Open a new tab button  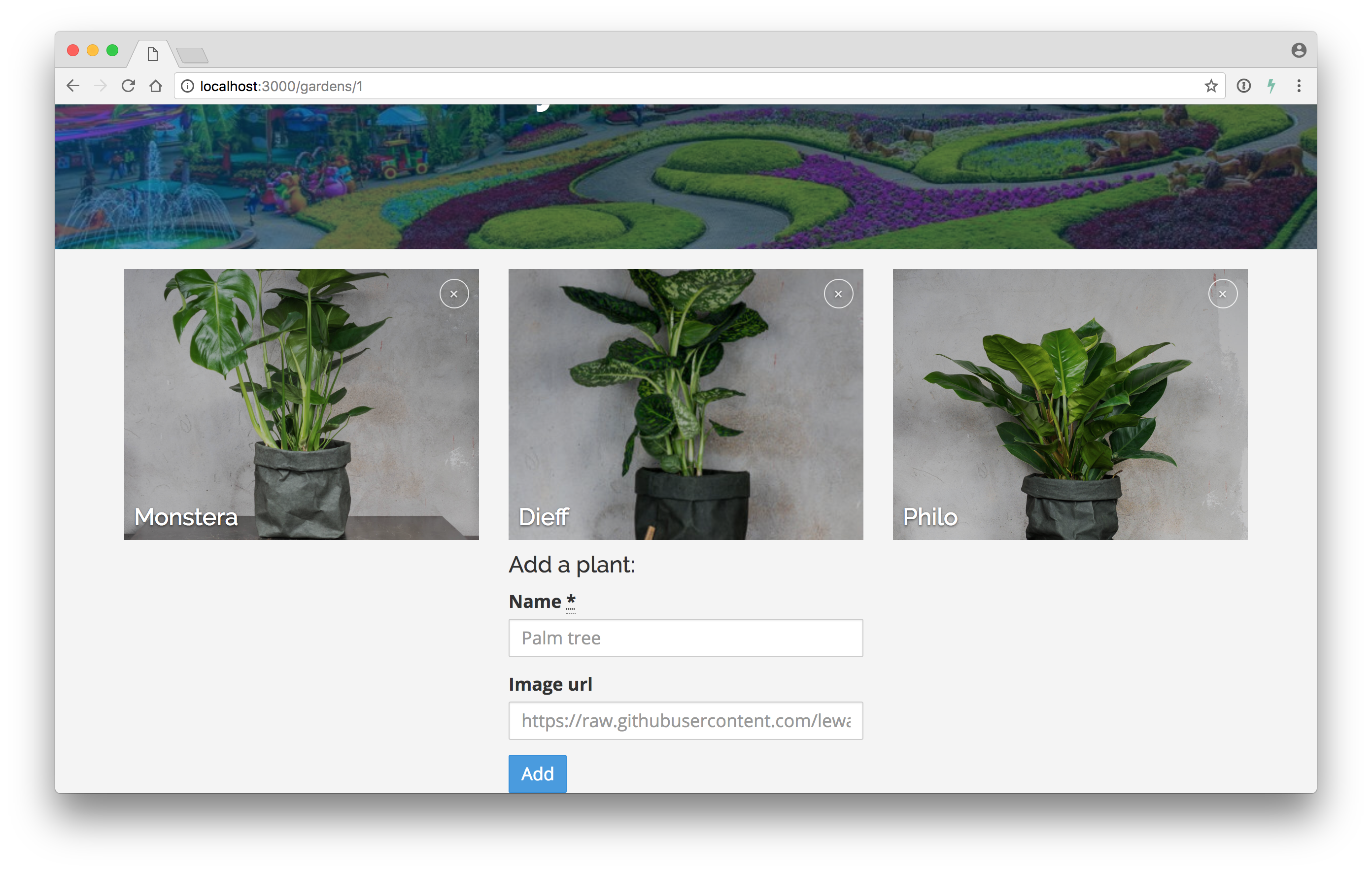click(192, 56)
